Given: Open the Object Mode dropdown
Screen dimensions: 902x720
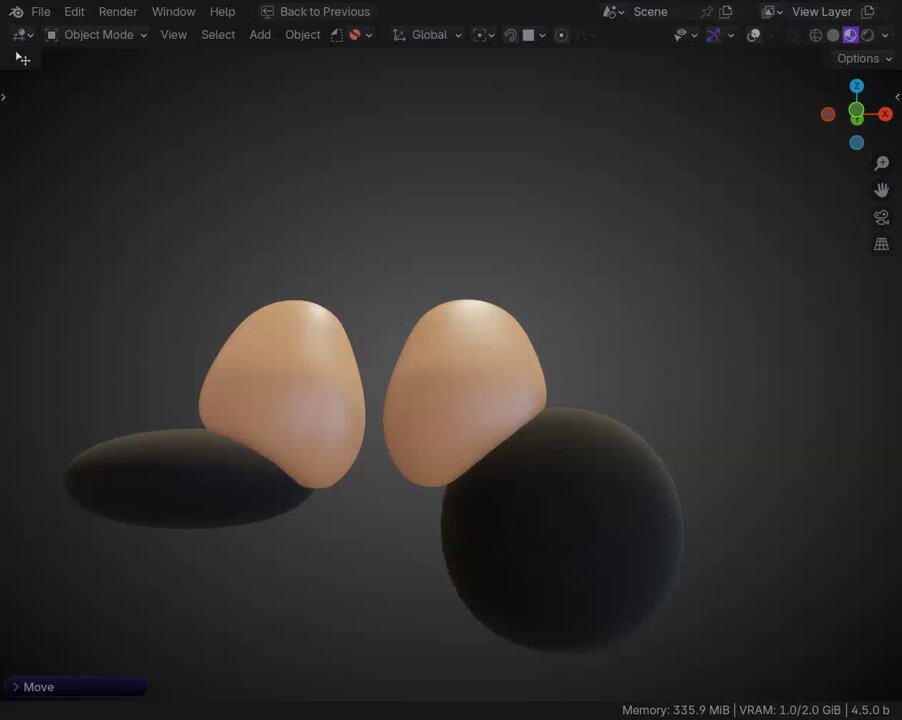Looking at the screenshot, I should coord(96,35).
